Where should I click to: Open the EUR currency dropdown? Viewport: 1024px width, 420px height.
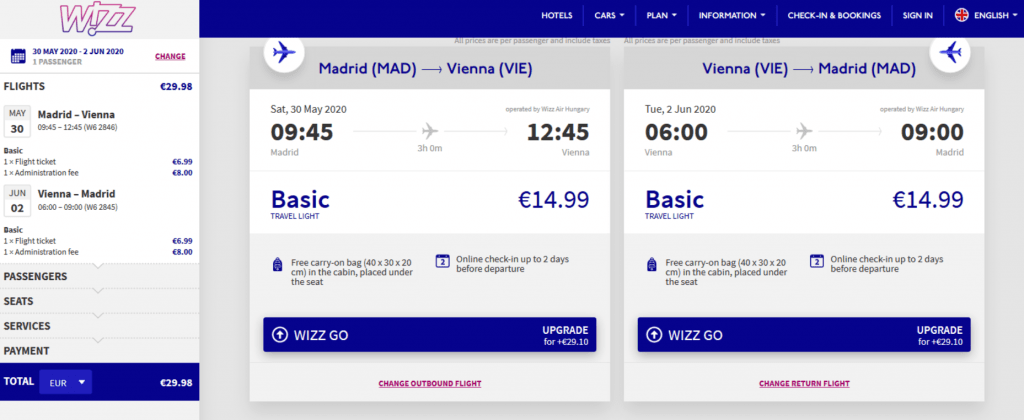click(65, 381)
